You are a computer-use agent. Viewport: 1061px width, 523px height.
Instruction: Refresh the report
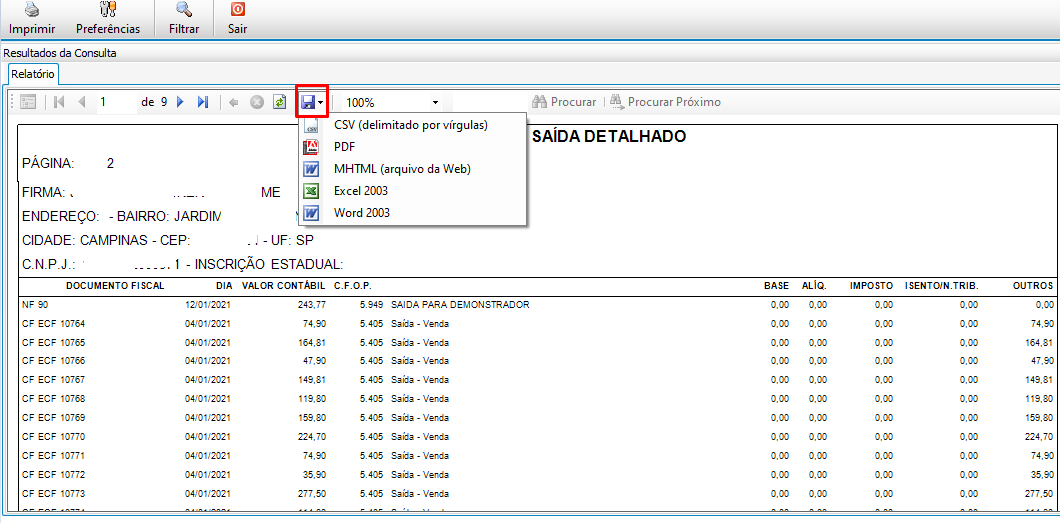point(279,102)
